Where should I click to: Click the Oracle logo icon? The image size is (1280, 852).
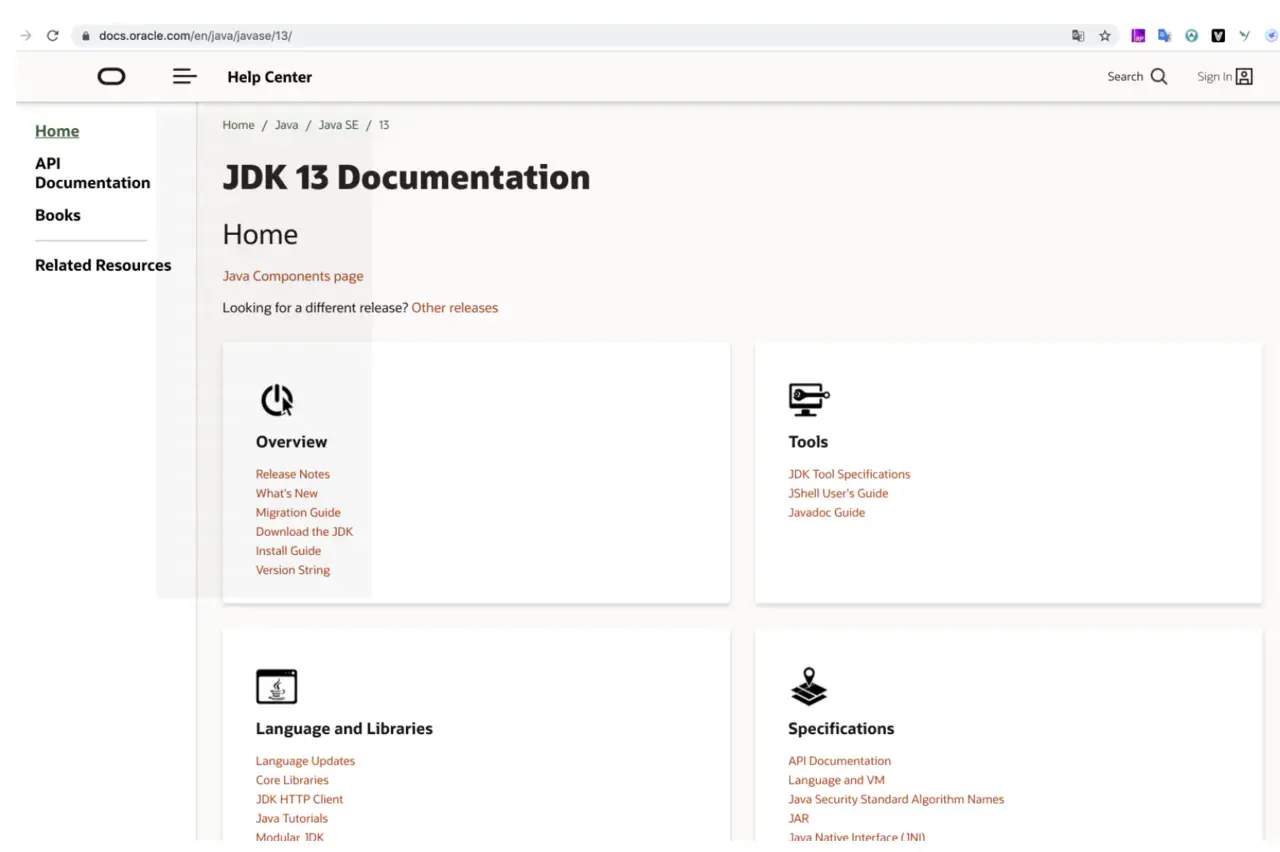coord(111,77)
